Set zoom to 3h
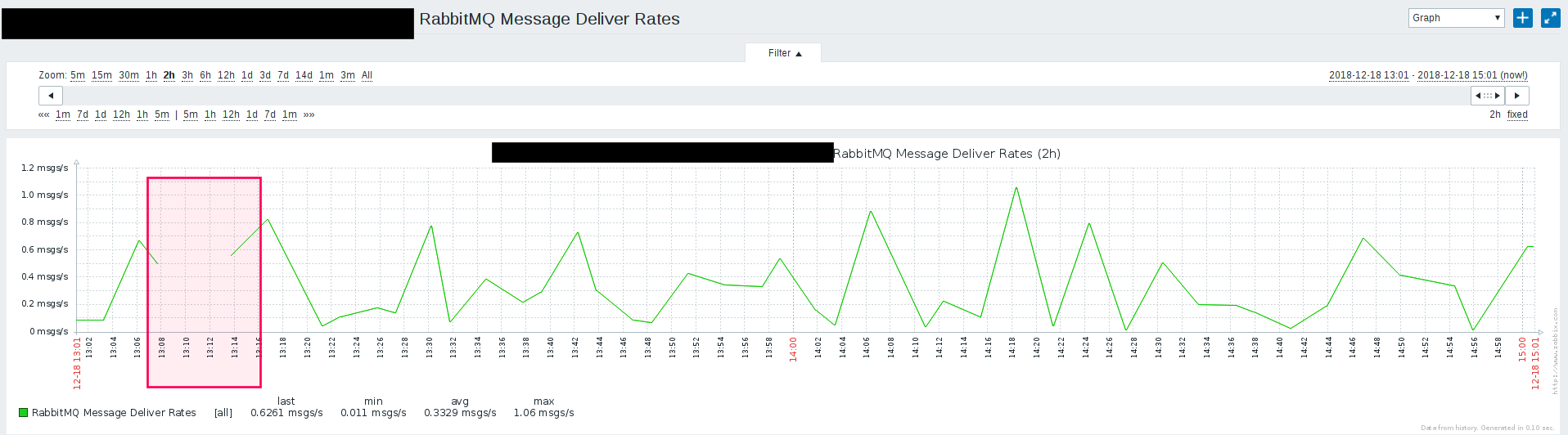 [x=187, y=75]
